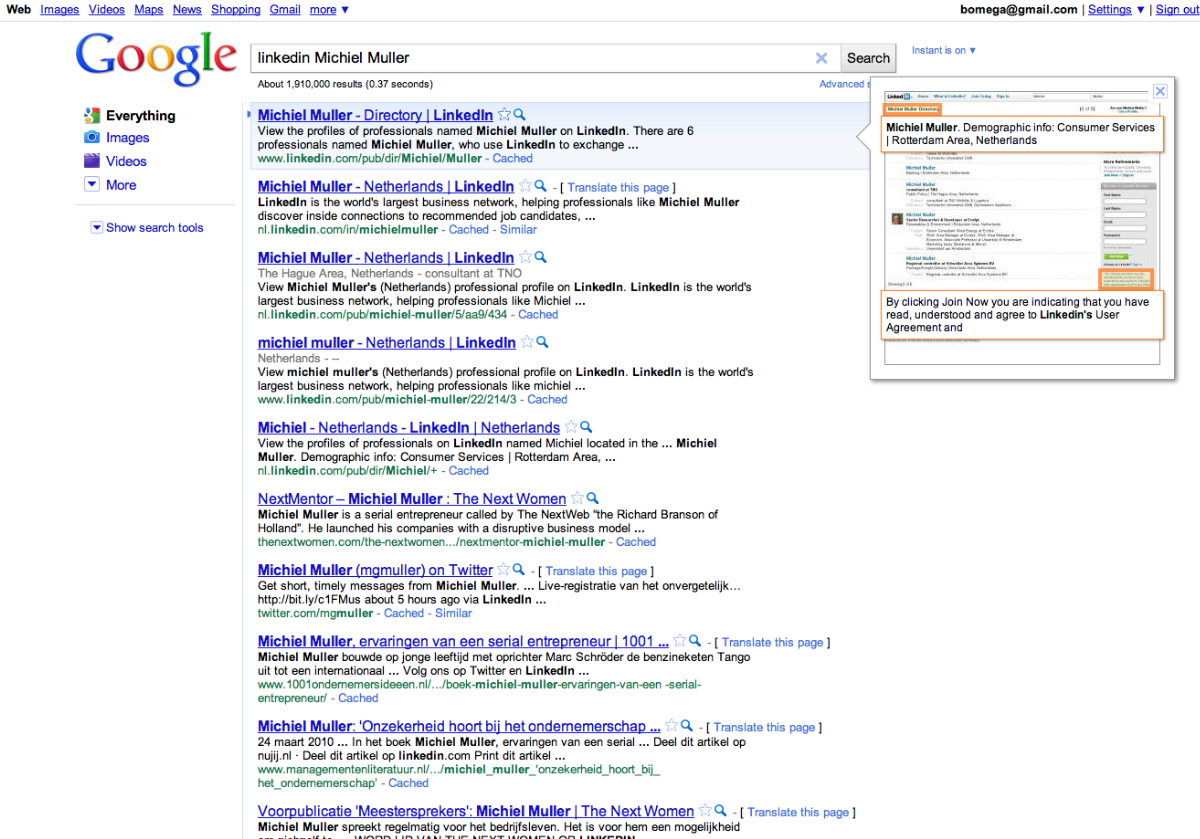Open Cached version of thenextwomen.com result
This screenshot has height=839, width=1200.
coord(636,542)
